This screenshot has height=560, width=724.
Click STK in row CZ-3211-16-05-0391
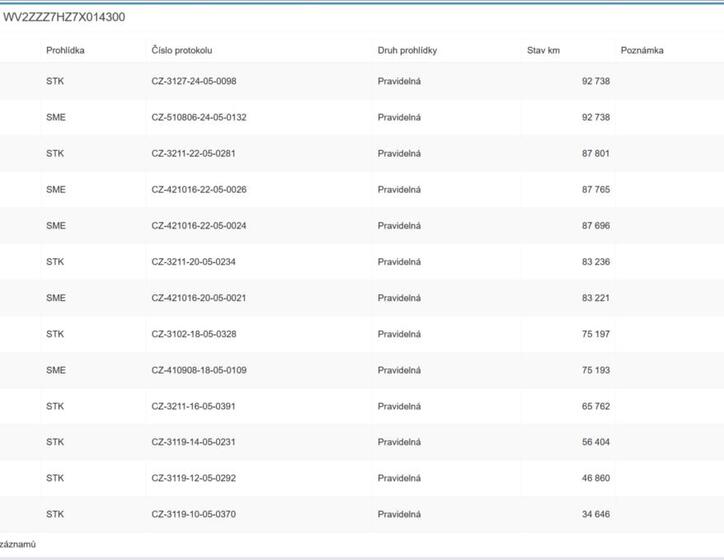tap(55, 406)
